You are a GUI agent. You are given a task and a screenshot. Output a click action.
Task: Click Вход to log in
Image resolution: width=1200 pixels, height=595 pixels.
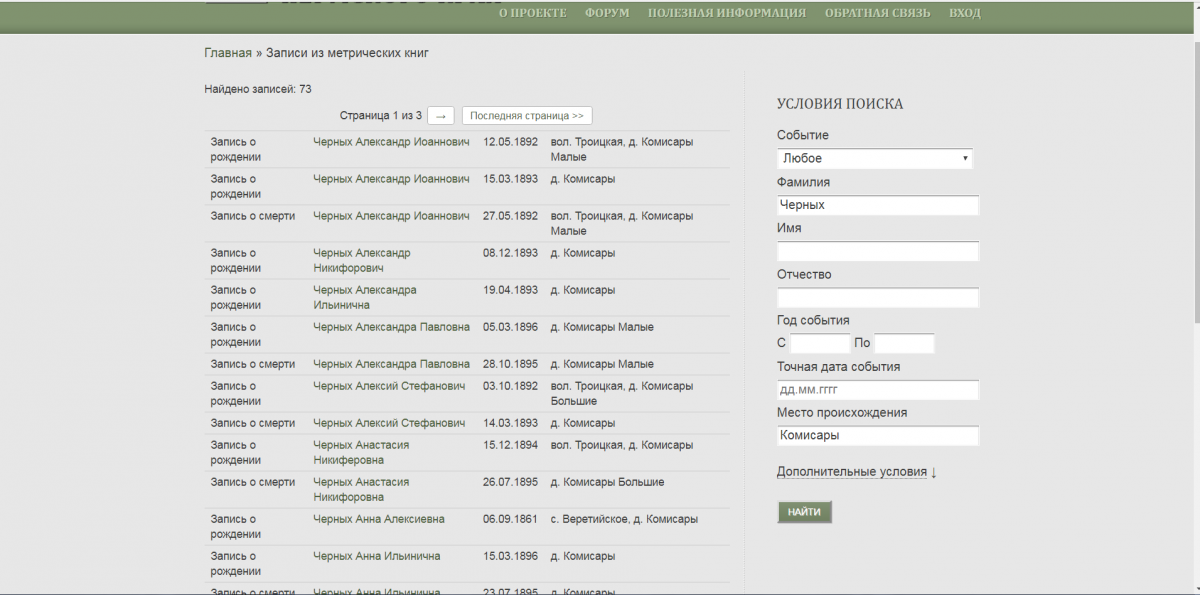[x=964, y=13]
